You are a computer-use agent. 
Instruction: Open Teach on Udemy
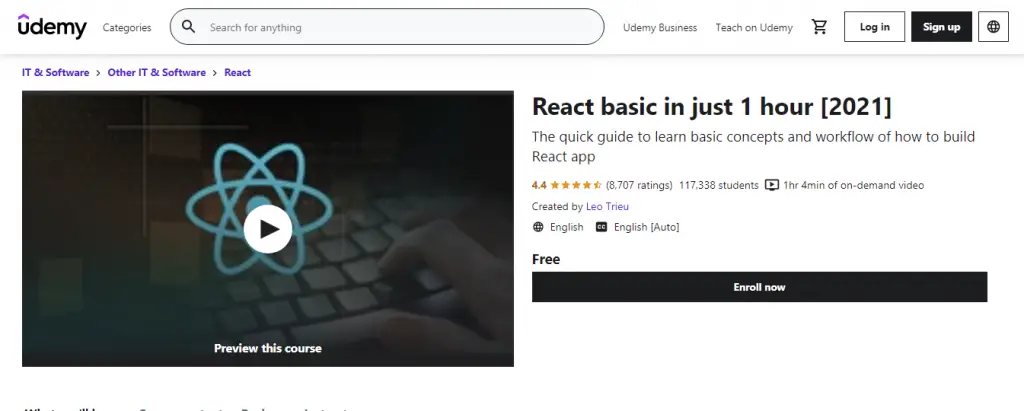(754, 28)
